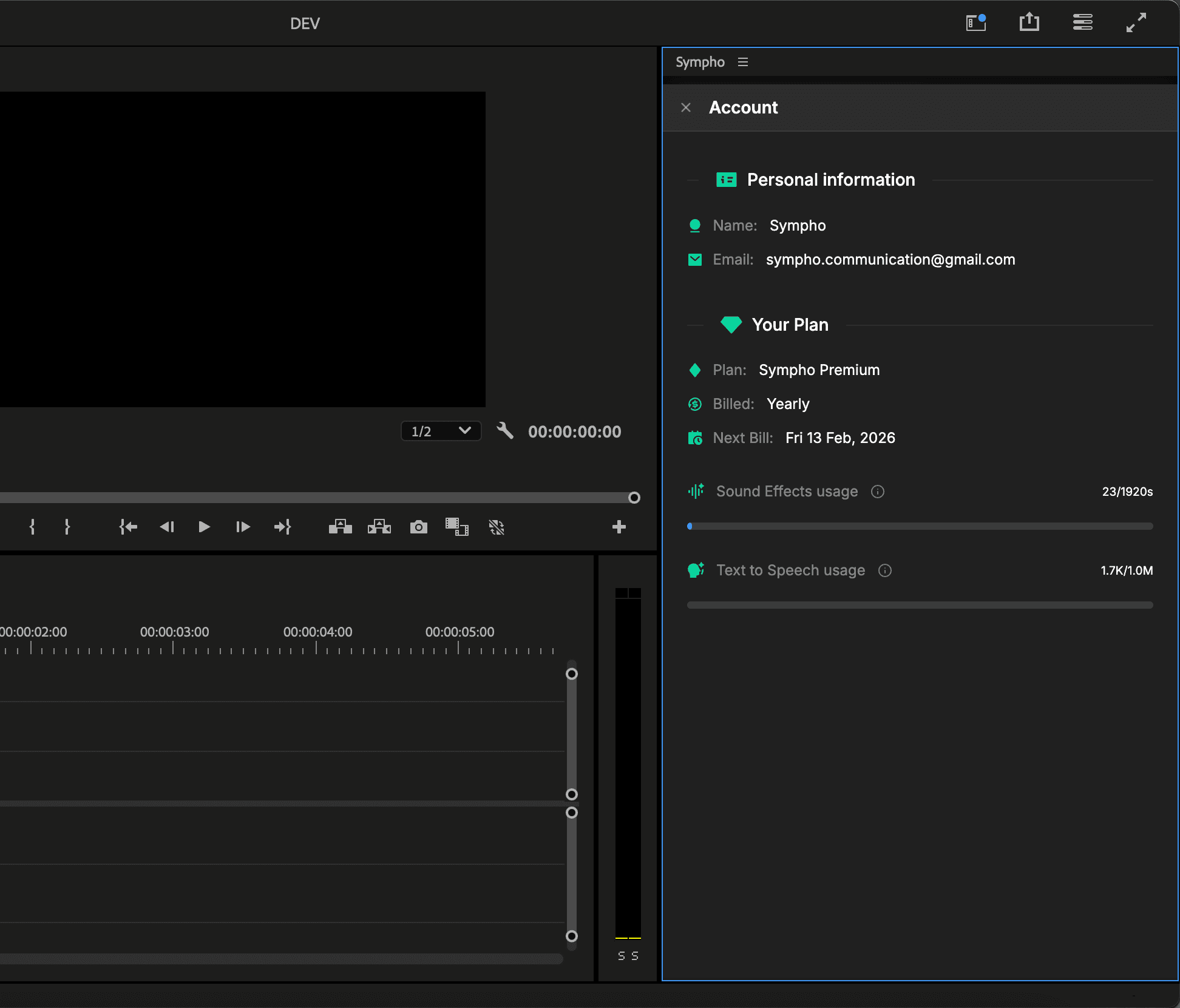Open the workspaces icon in the header

tap(1083, 22)
